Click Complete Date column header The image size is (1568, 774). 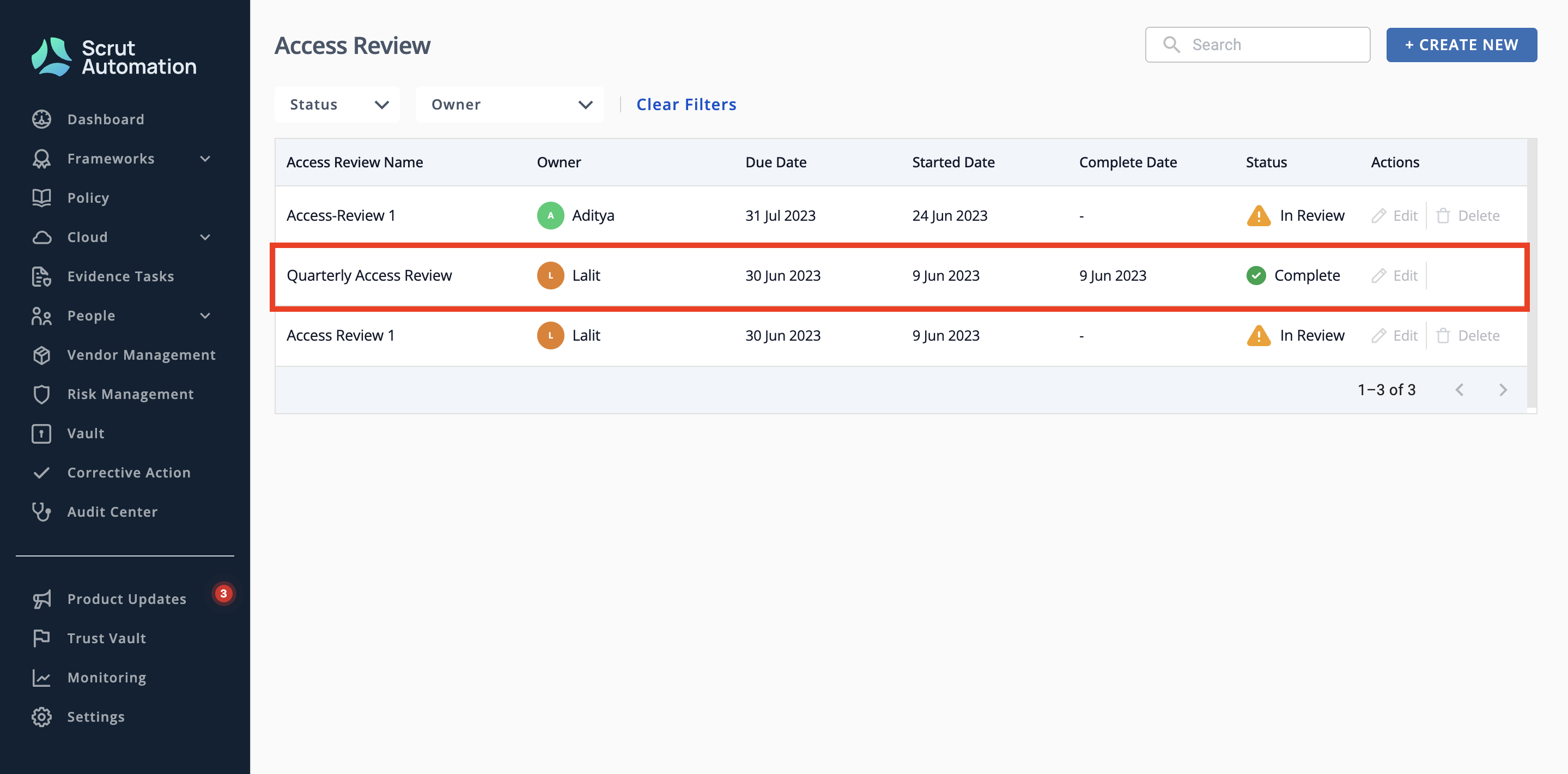pyautogui.click(x=1127, y=162)
